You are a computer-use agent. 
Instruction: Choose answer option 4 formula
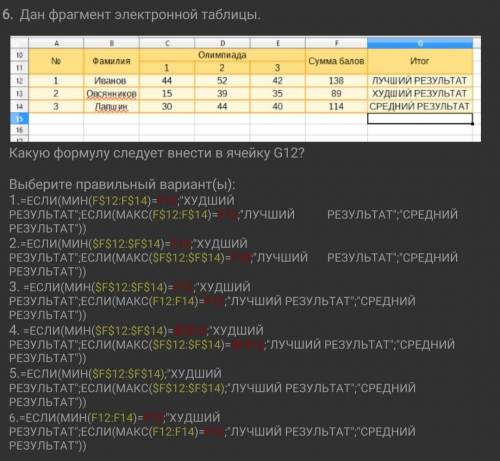pos(232,344)
